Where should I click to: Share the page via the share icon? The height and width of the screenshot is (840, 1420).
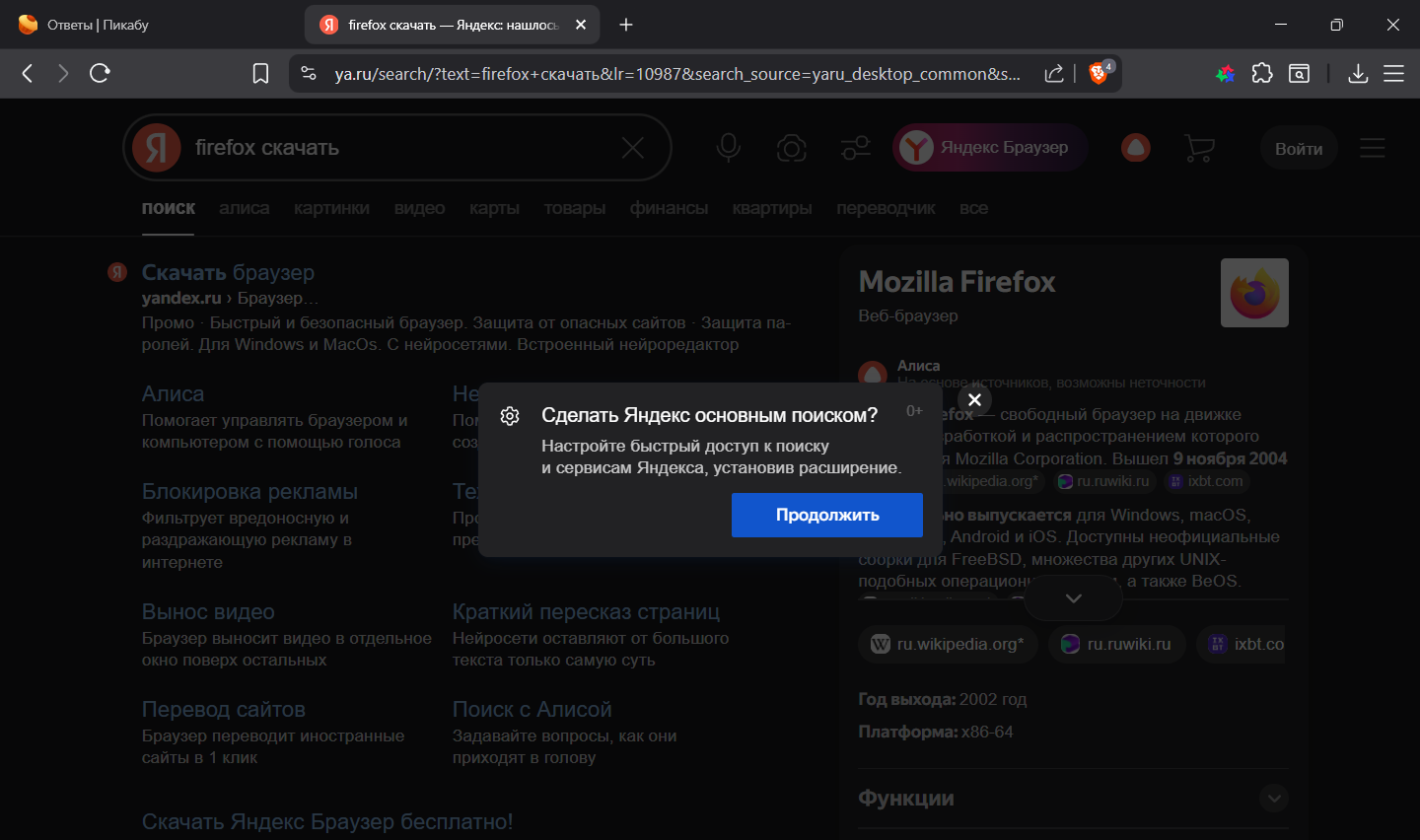tap(1054, 73)
